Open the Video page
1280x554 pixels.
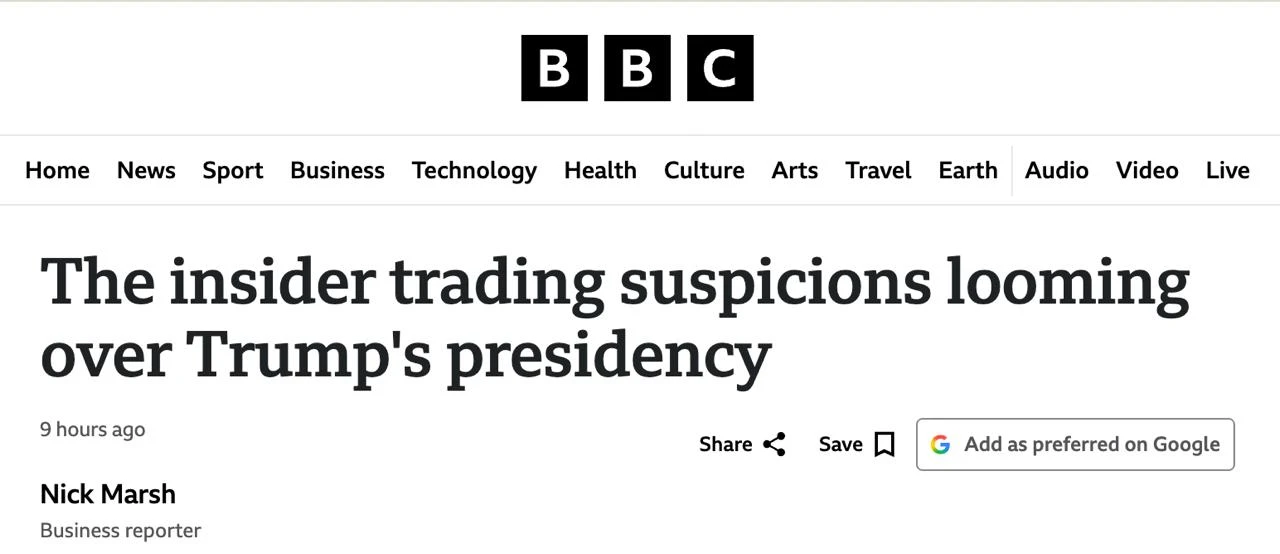point(1147,170)
